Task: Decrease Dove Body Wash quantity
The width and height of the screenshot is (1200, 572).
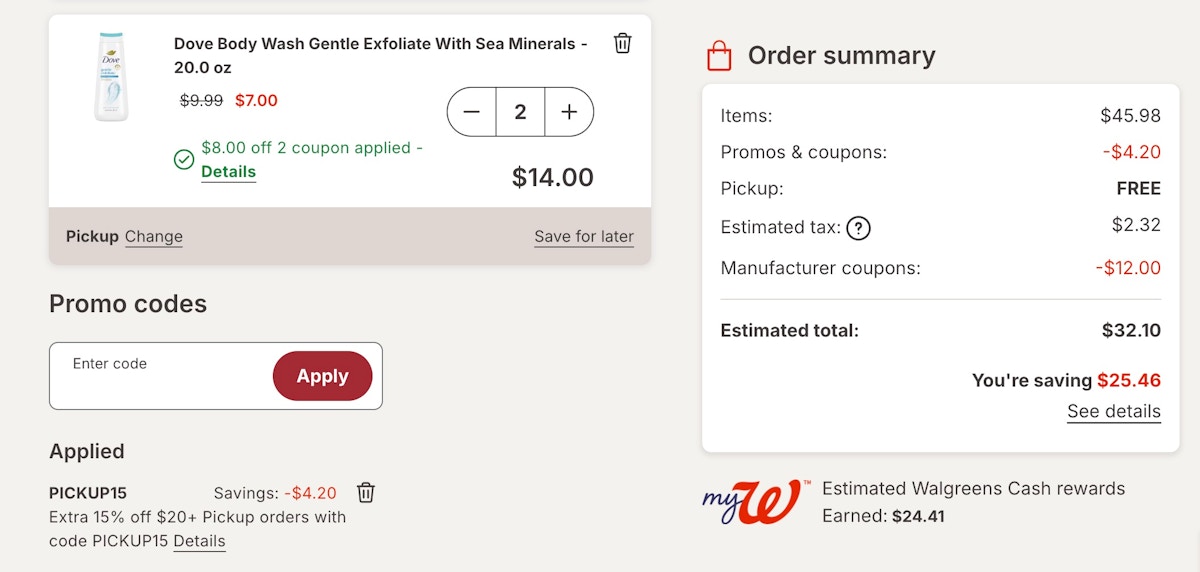Action: coord(472,112)
